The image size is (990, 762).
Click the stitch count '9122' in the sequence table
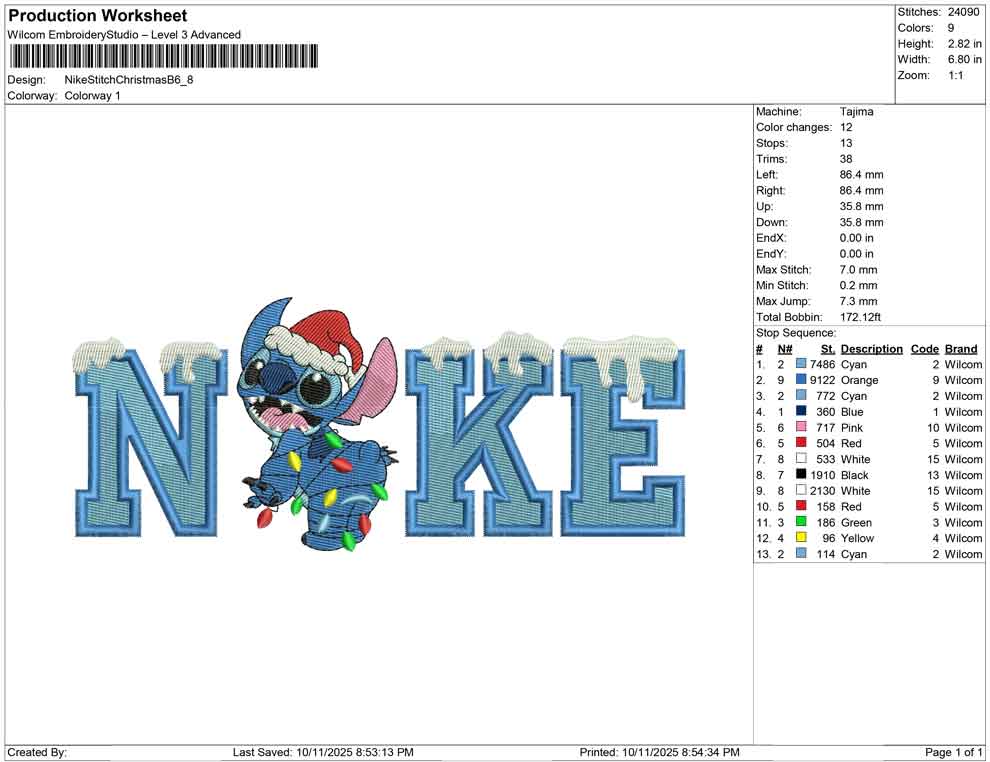tap(823, 380)
